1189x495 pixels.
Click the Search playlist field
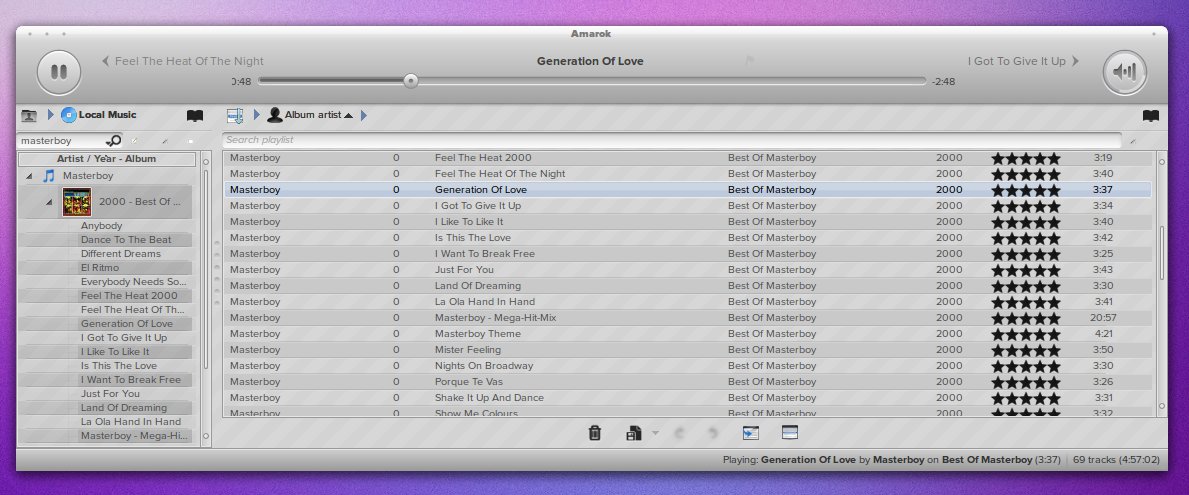click(671, 140)
